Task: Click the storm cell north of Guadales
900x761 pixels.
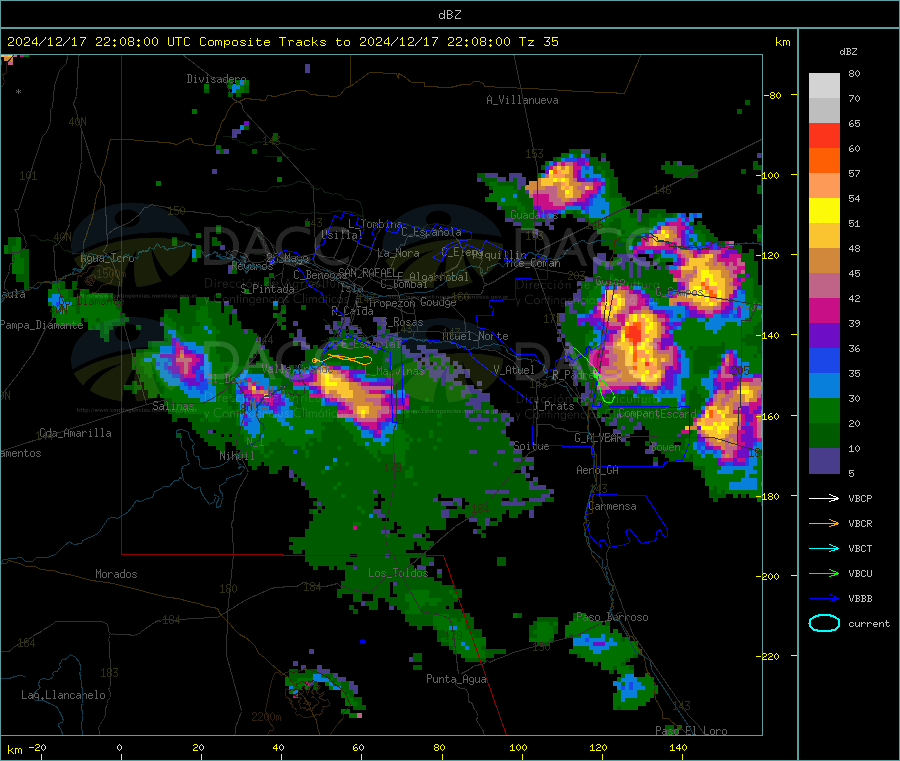Action: [564, 185]
